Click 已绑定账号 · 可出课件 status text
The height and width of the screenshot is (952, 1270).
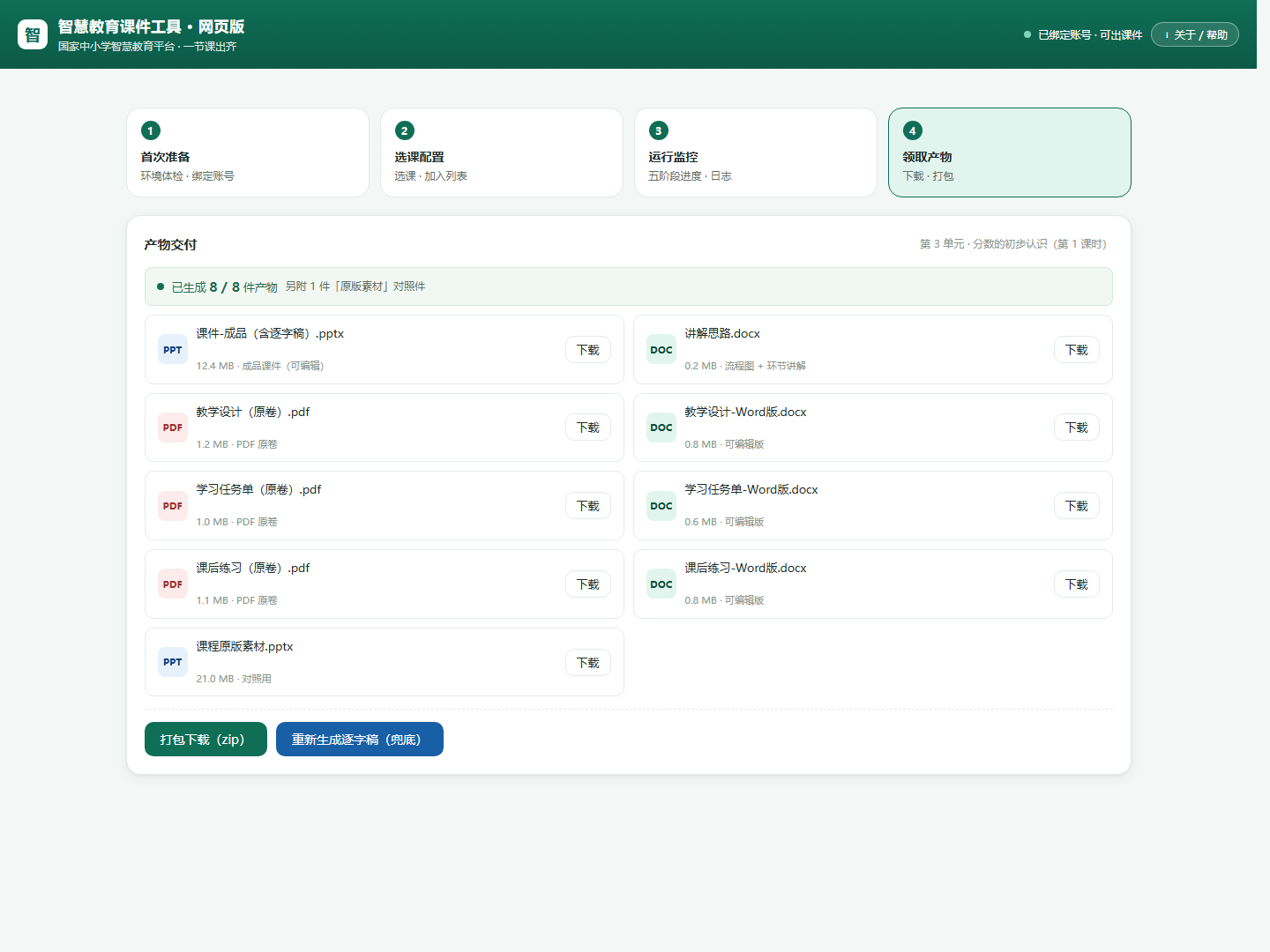(x=1090, y=35)
